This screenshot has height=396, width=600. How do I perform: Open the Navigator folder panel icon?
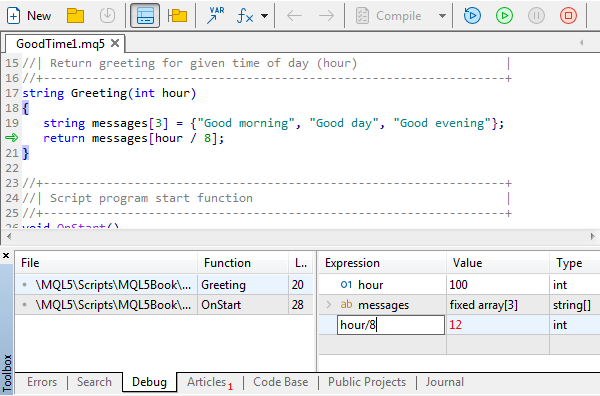[178, 16]
